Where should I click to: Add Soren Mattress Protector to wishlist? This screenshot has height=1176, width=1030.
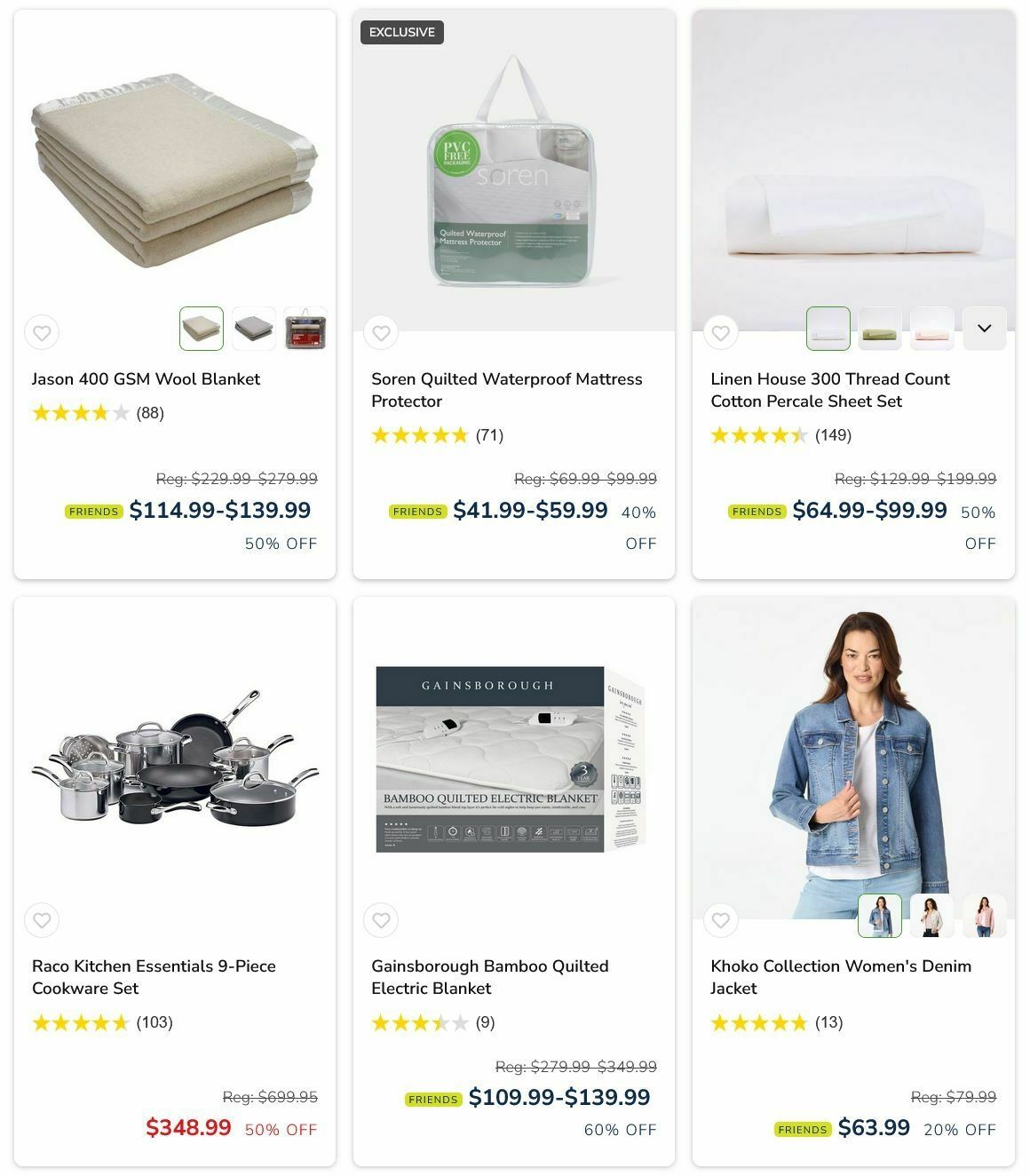pyautogui.click(x=381, y=333)
